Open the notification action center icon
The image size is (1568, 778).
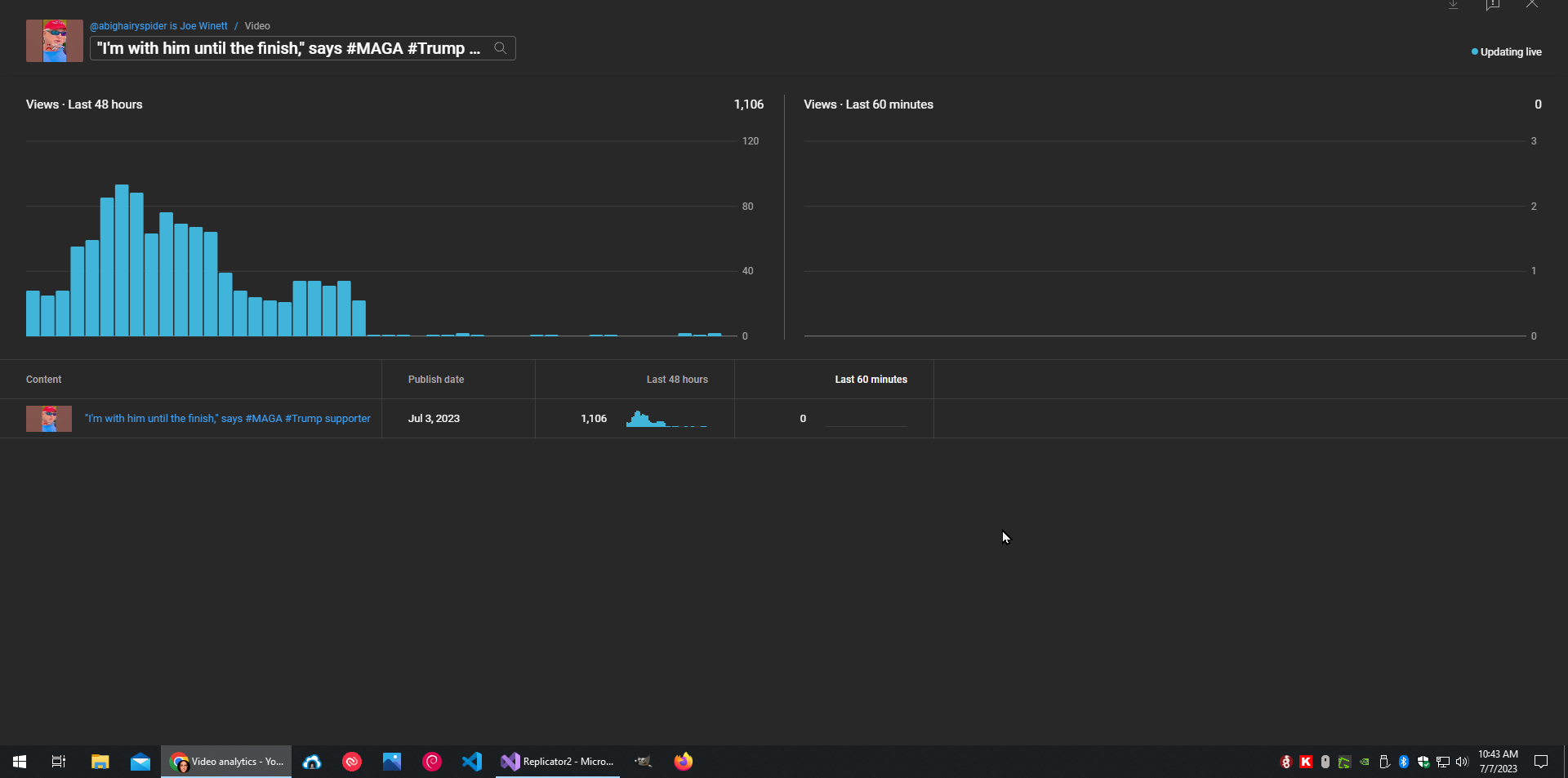tap(1541, 762)
